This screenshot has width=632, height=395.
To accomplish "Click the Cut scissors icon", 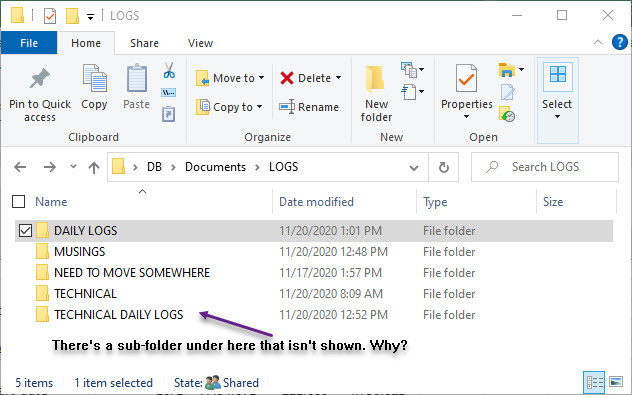I will (x=169, y=70).
